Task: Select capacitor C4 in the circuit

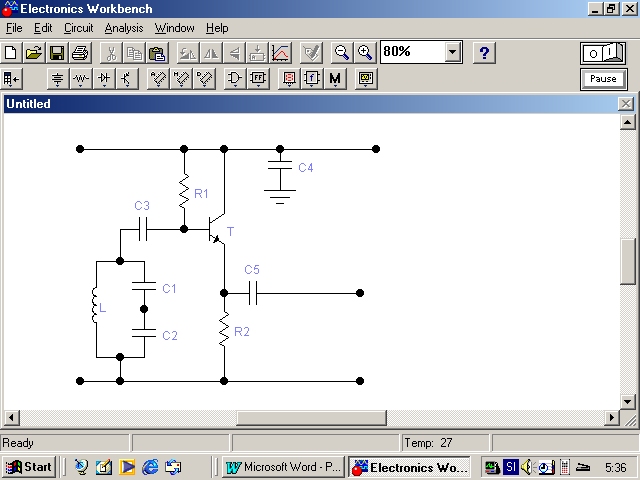Action: pos(280,165)
